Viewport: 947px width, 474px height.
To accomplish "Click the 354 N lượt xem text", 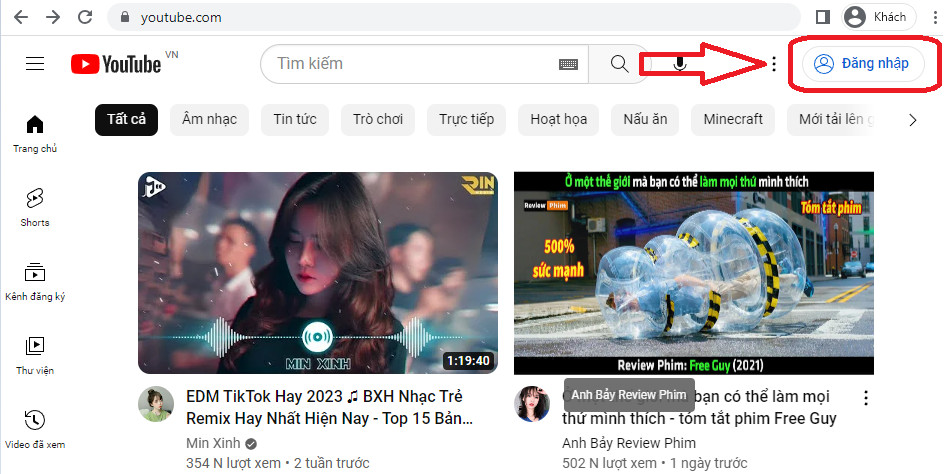I will tap(233, 463).
